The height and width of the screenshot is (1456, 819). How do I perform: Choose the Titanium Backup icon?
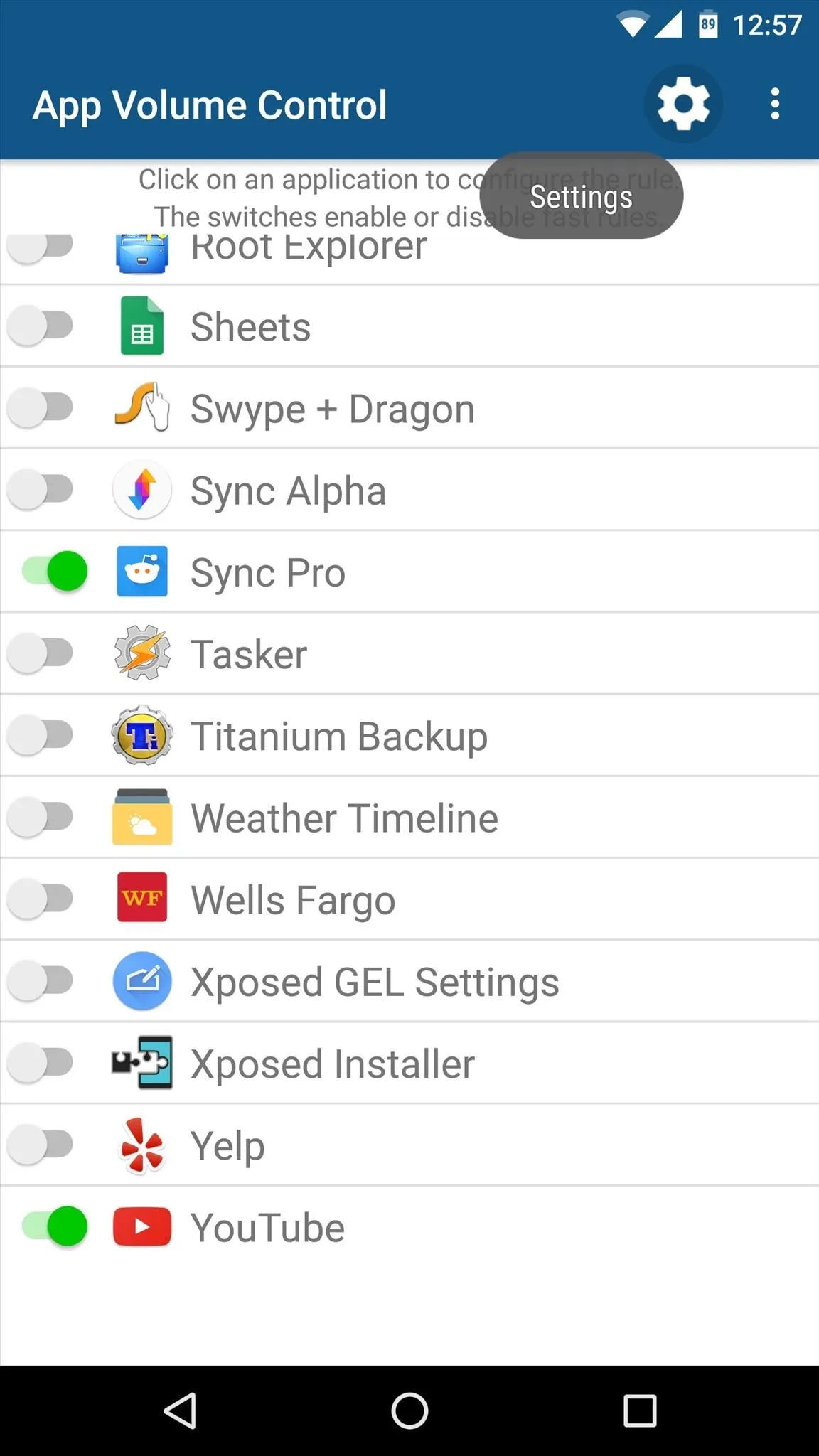(142, 734)
